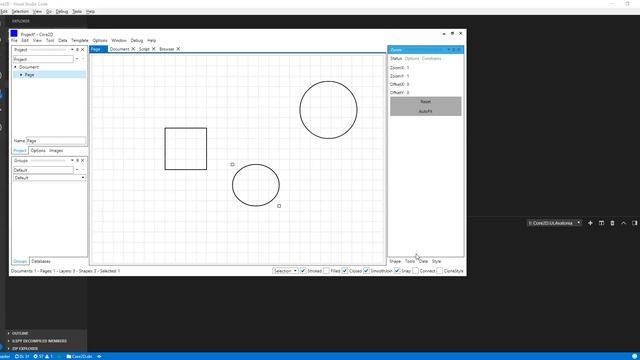Toggle the Stroked checkbox
The height and width of the screenshot is (360, 640).
(303, 271)
